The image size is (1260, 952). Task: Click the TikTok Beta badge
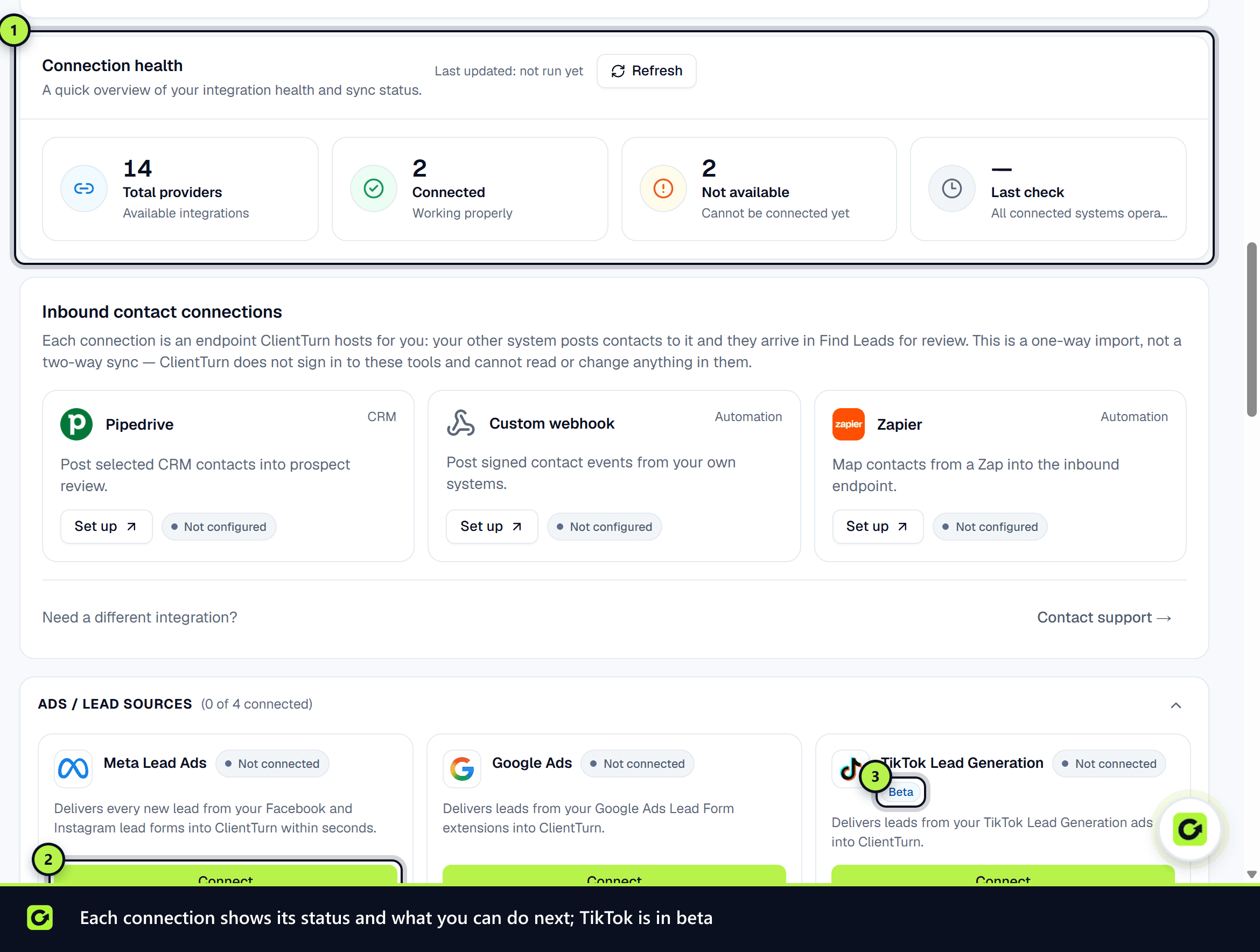[x=900, y=792]
